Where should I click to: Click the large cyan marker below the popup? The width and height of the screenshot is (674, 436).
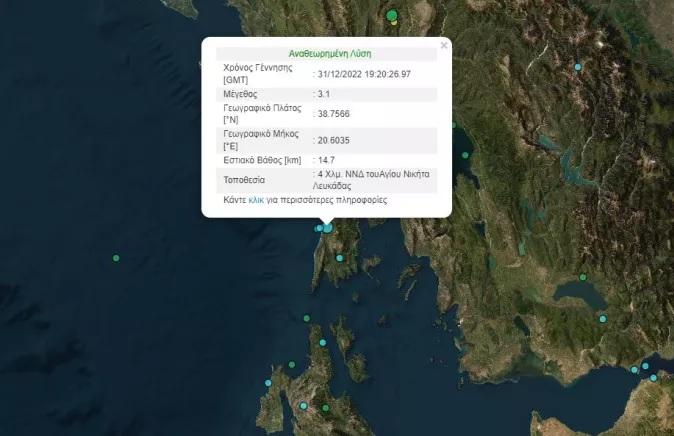[x=326, y=228]
